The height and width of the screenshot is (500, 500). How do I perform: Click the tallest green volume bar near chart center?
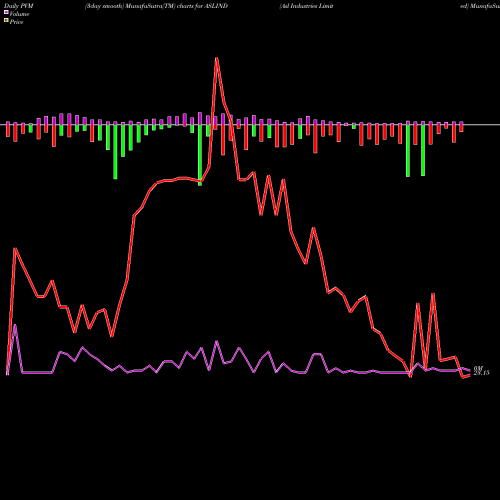click(x=200, y=155)
